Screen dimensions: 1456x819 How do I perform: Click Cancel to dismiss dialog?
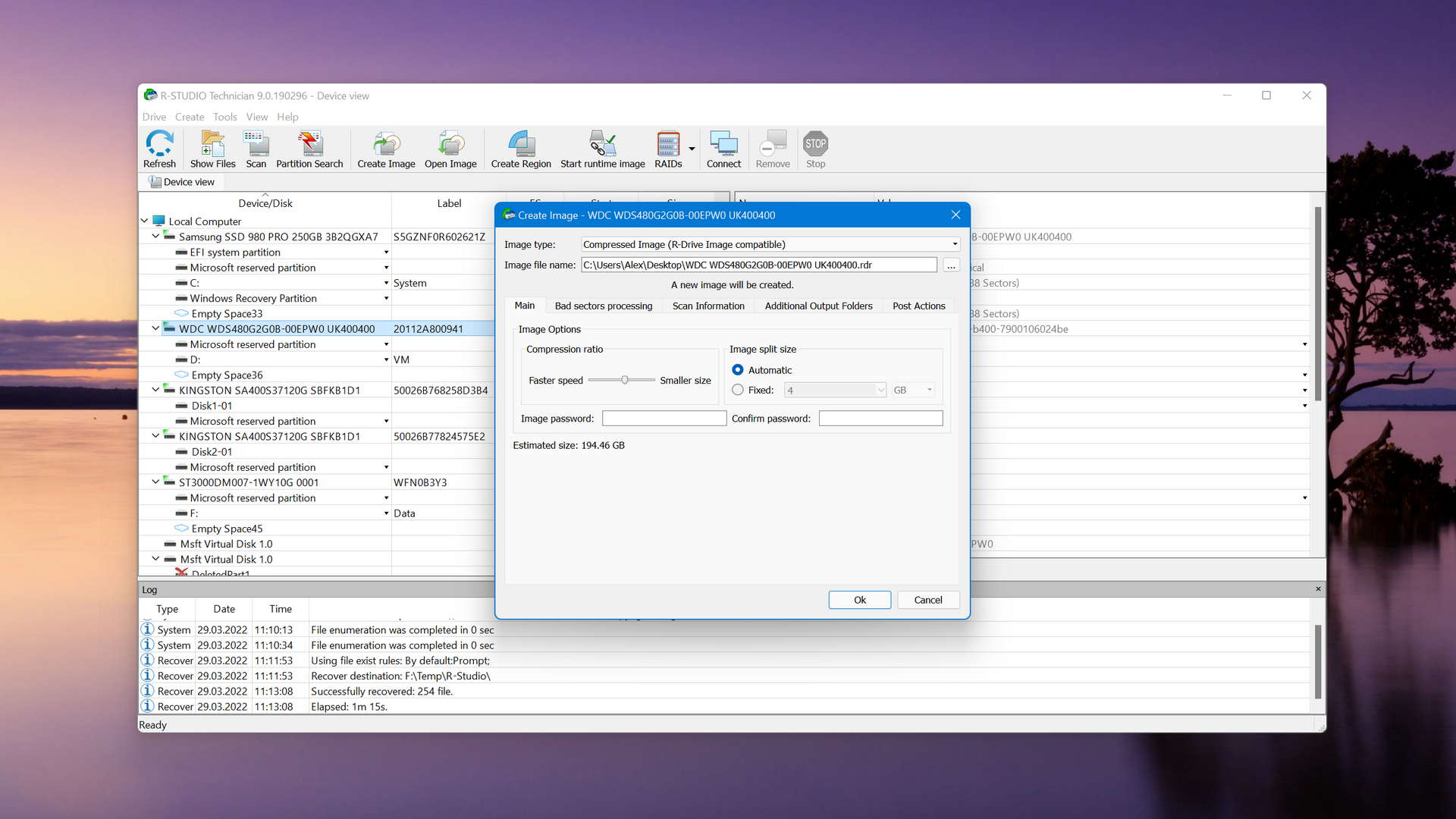[x=927, y=600]
